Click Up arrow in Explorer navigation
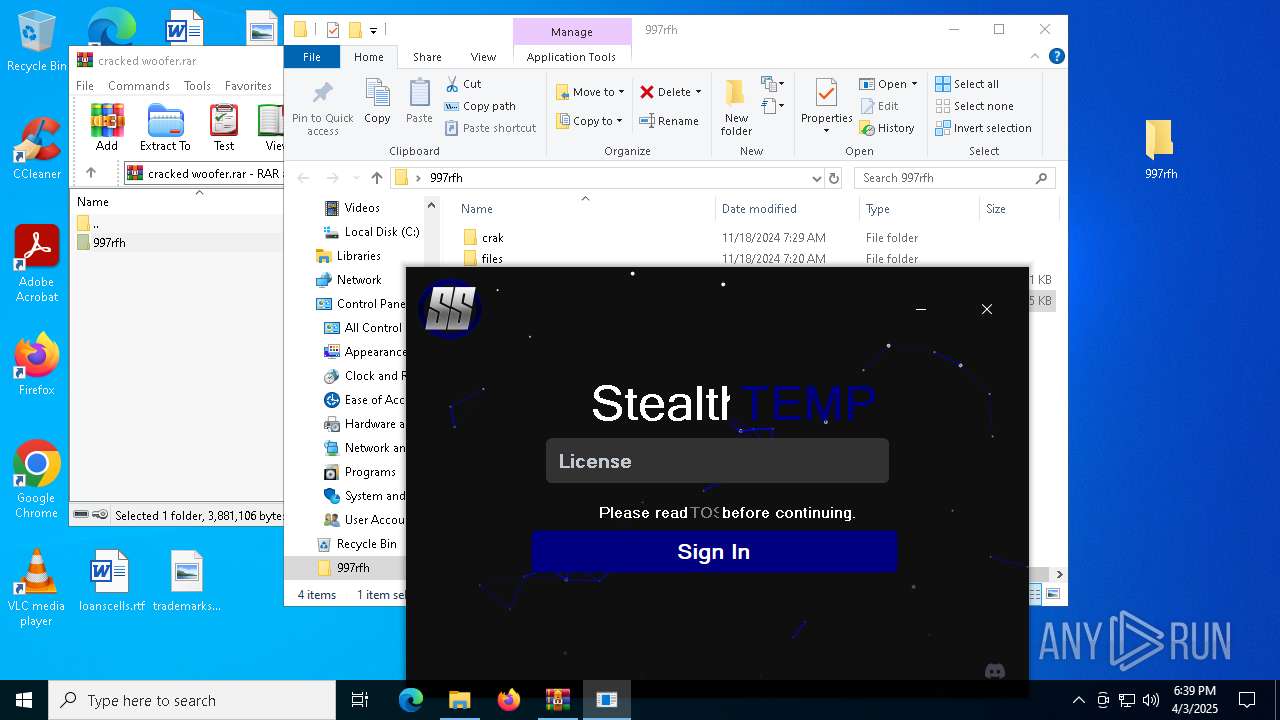The height and width of the screenshot is (720, 1280). tap(377, 178)
